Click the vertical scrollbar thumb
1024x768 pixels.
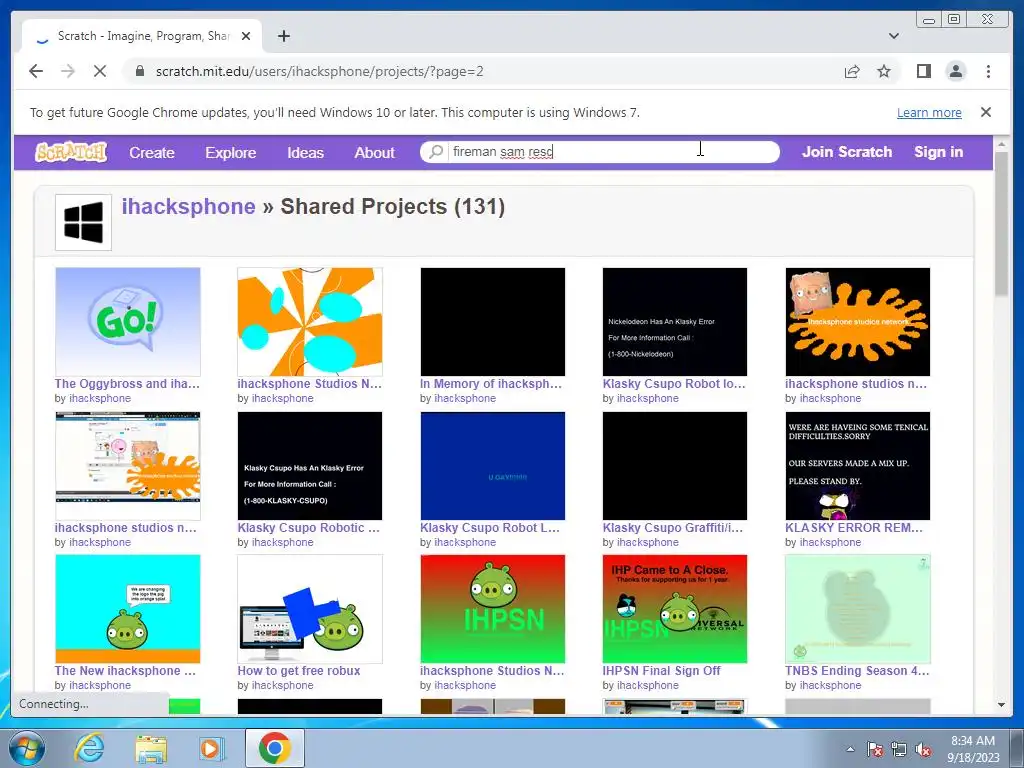1001,223
